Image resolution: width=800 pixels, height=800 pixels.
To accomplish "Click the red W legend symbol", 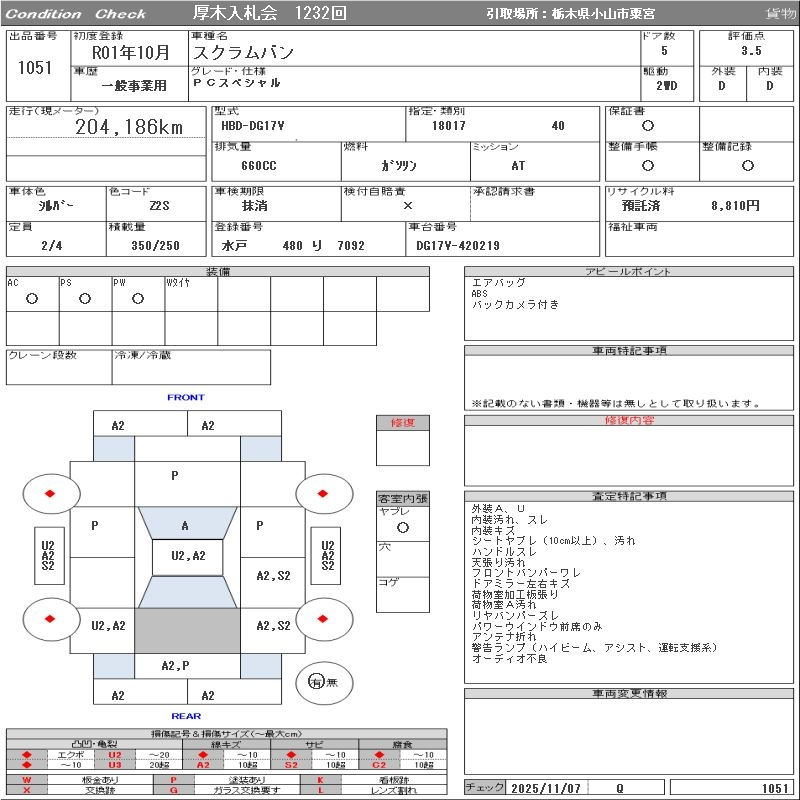I will click(x=27, y=779).
